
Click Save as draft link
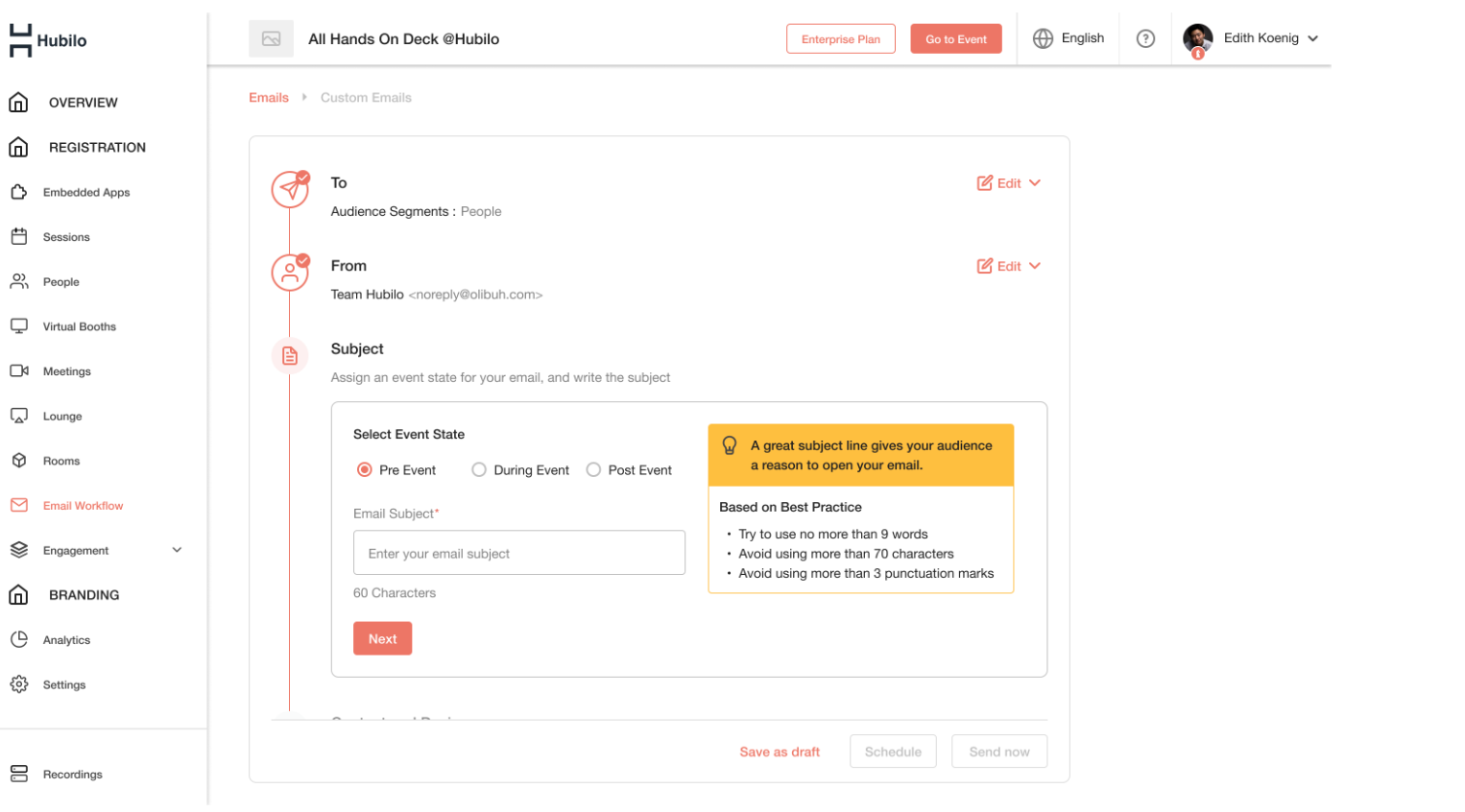pos(780,752)
